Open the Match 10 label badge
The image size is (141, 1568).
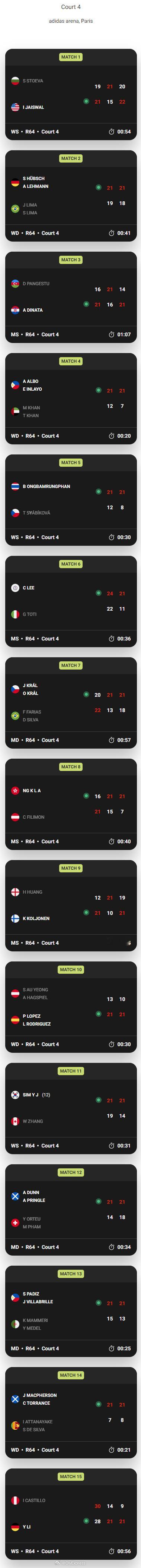click(x=71, y=970)
